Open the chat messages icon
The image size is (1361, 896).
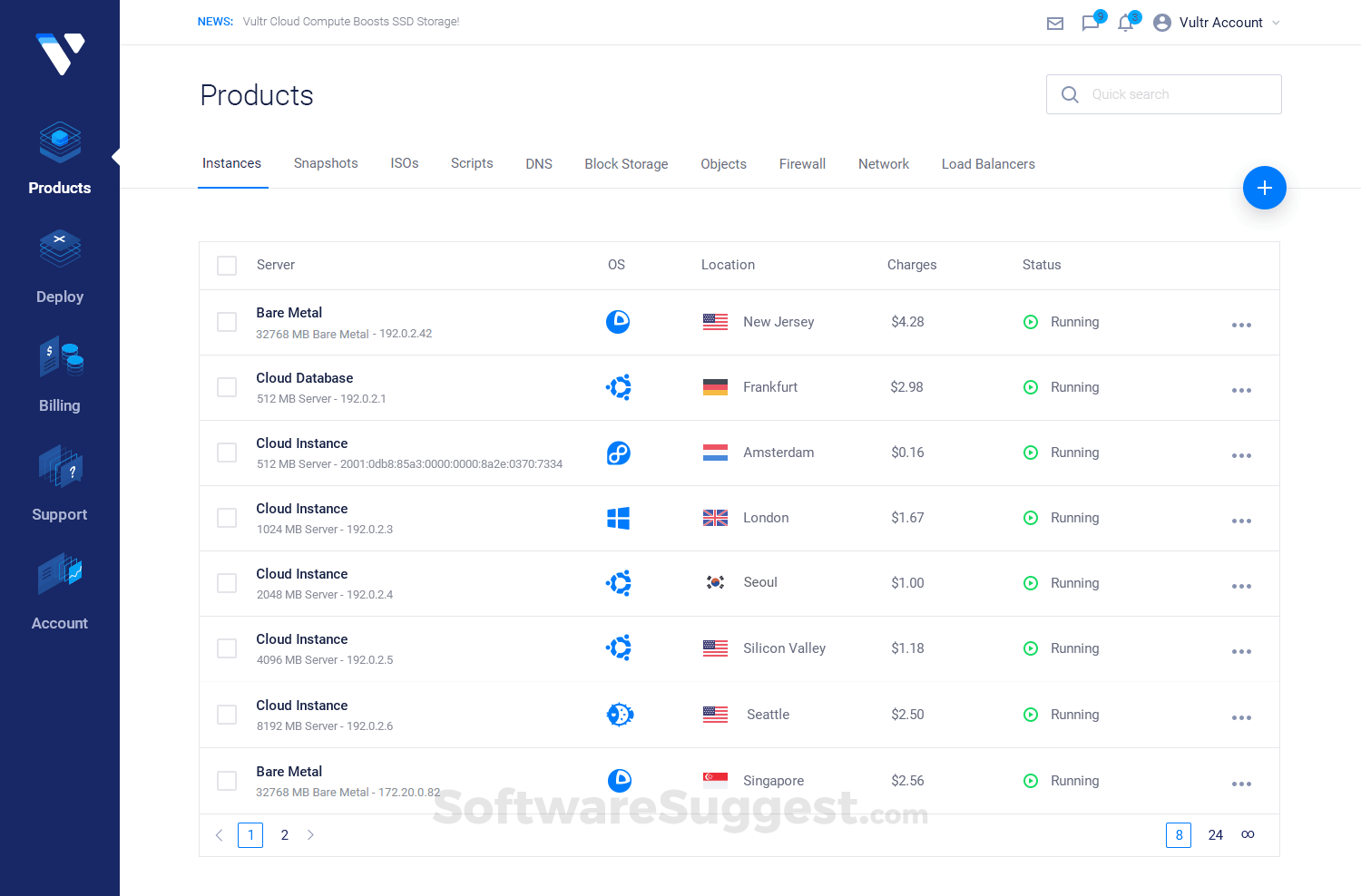coord(1091,24)
